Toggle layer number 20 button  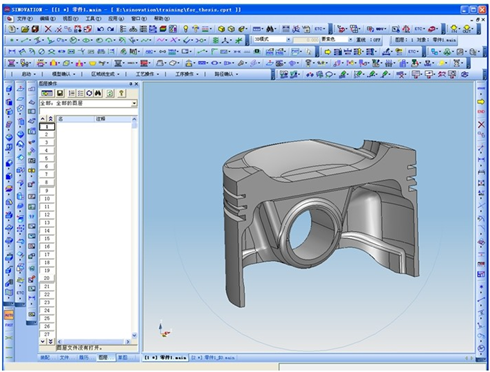pyautogui.click(x=47, y=278)
